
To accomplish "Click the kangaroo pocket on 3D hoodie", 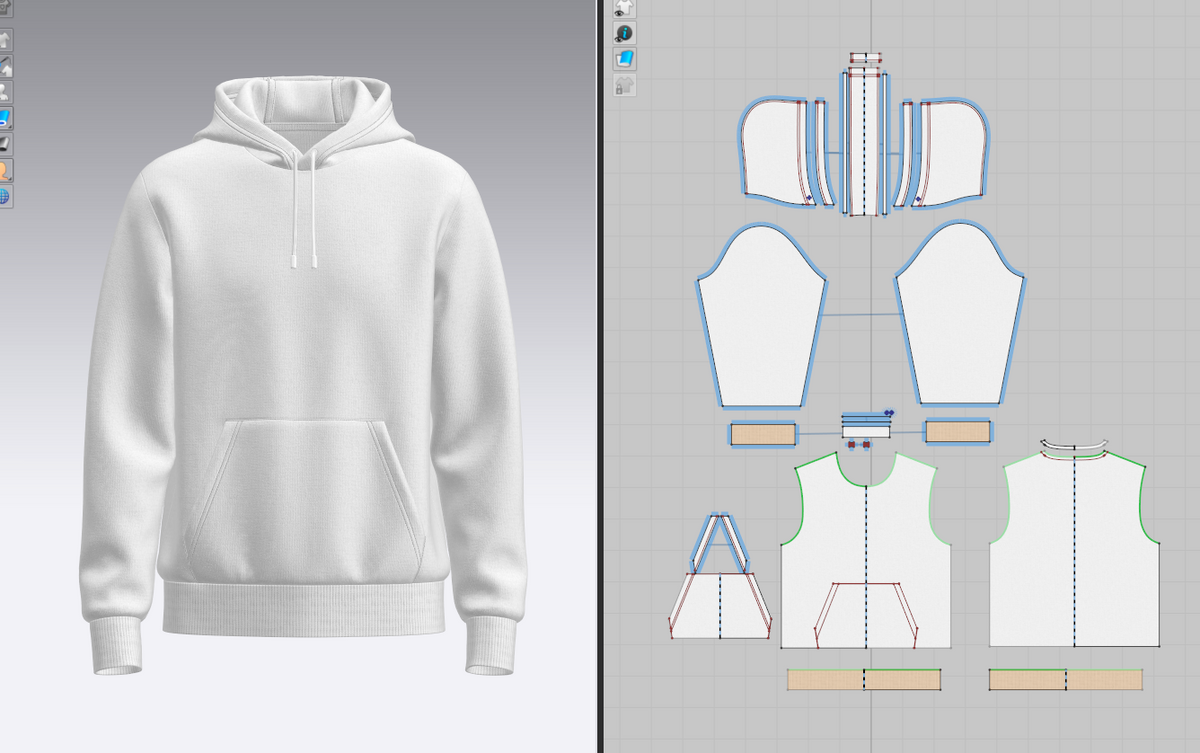I will coord(304,500).
